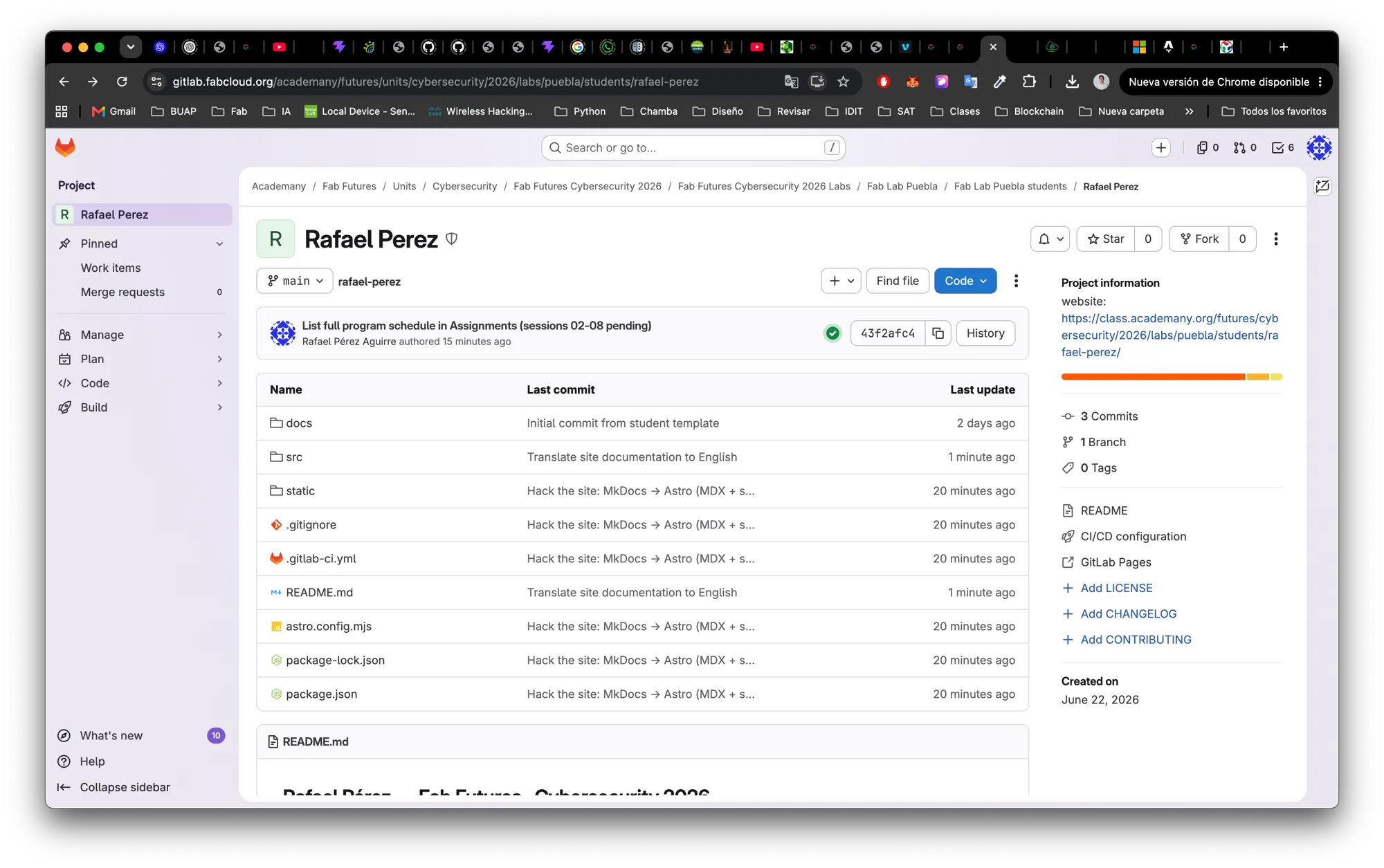This screenshot has height=868, width=1384.
Task: Copy the commit SHA 43f2afc4
Action: tap(938, 333)
